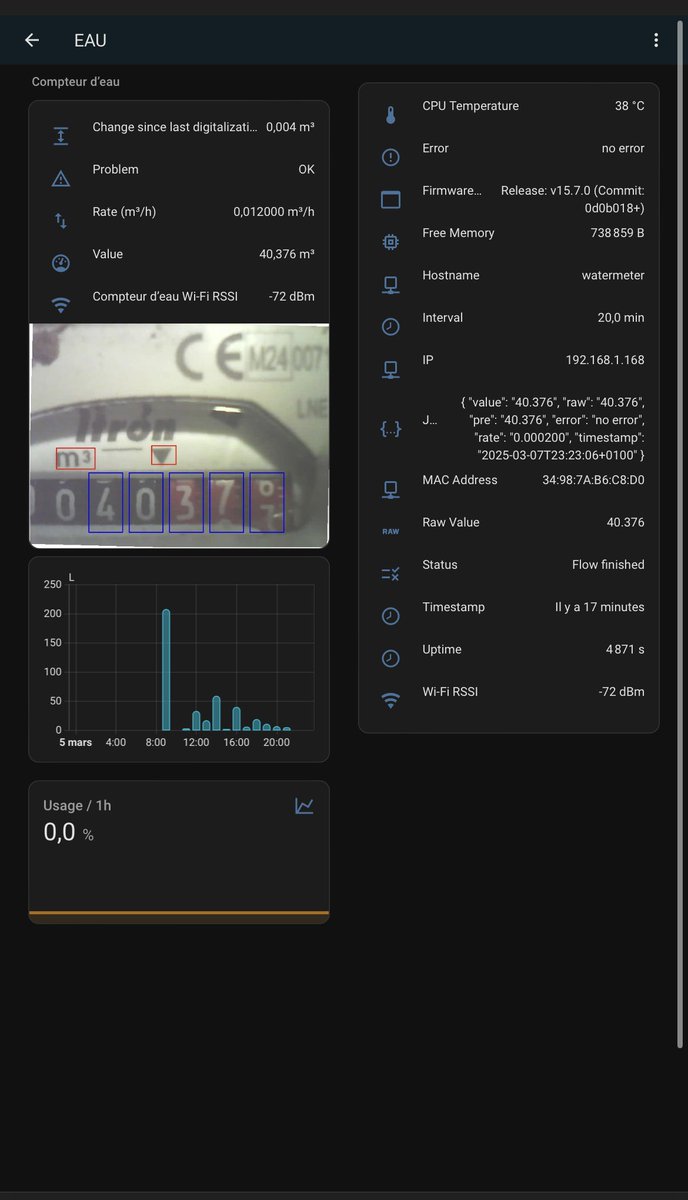Click the -72 dBm value in Compteur d'eau card

pos(292,297)
